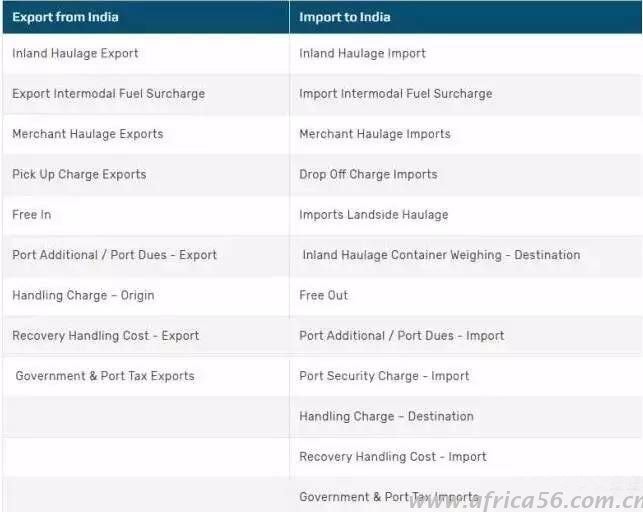Select 'Port Additional / Port Dues - Export'

pos(114,255)
